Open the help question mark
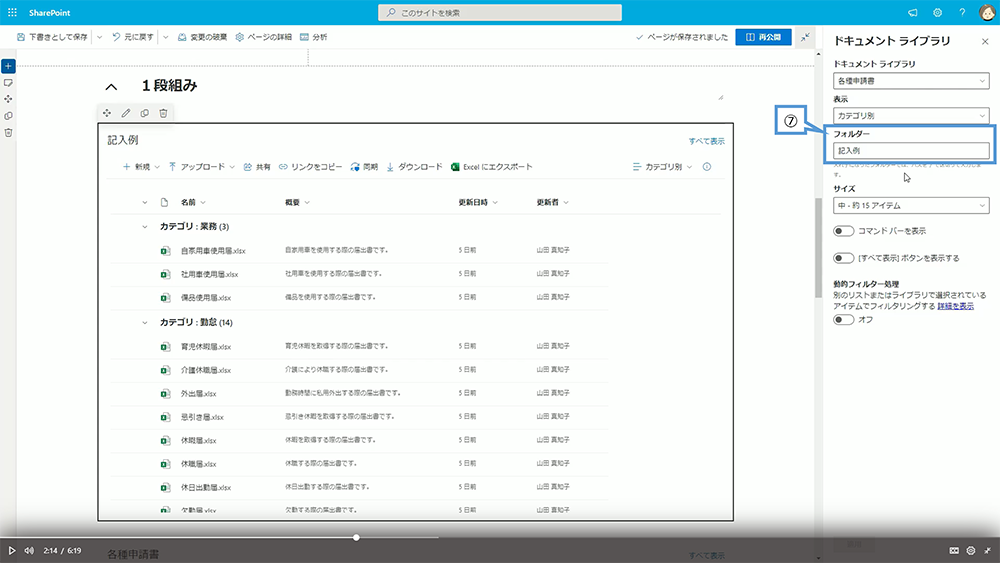This screenshot has height=563, width=1000. pyautogui.click(x=962, y=12)
